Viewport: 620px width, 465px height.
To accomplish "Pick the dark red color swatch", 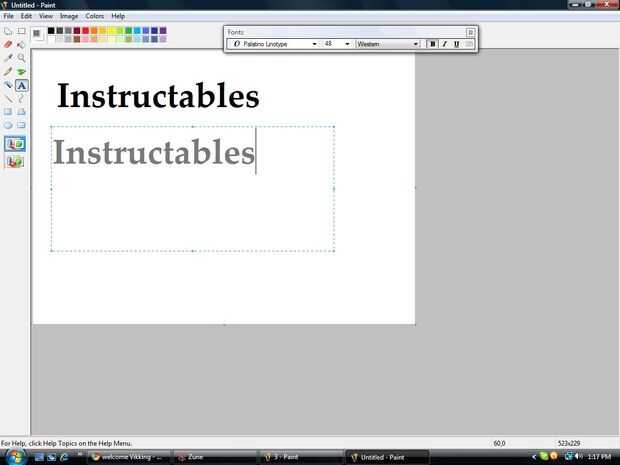I will point(77,30).
